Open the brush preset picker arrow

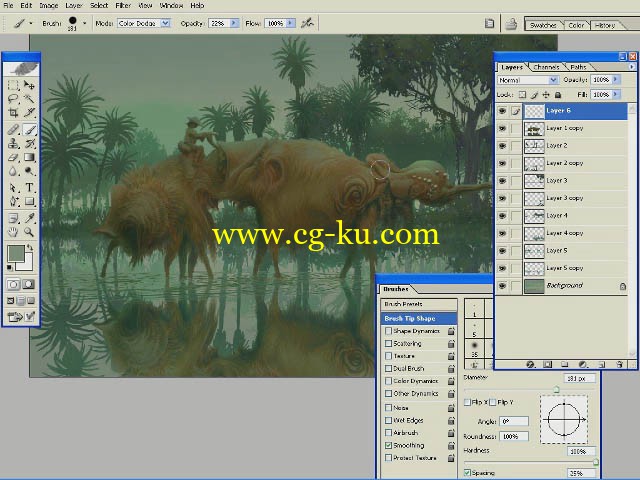point(84,23)
